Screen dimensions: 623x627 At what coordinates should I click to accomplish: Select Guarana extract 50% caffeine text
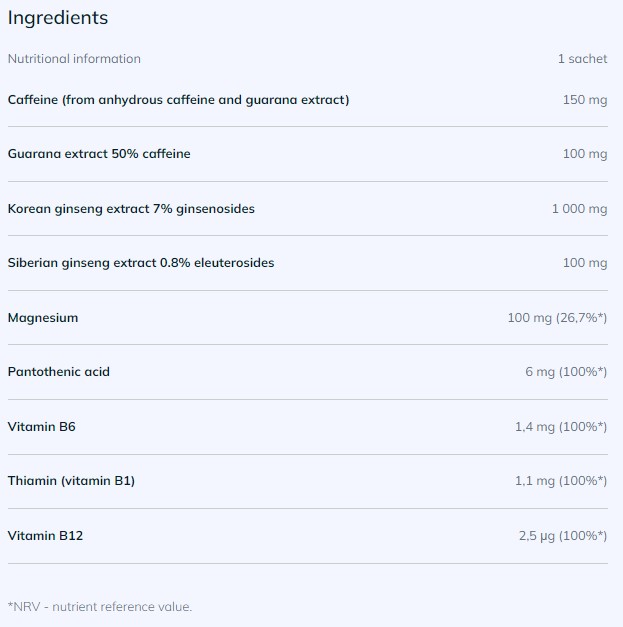(x=99, y=154)
